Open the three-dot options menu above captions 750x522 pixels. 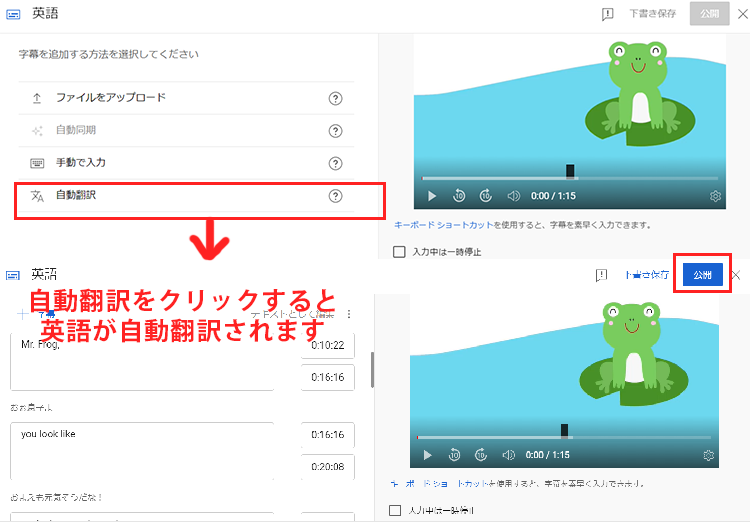click(x=349, y=314)
